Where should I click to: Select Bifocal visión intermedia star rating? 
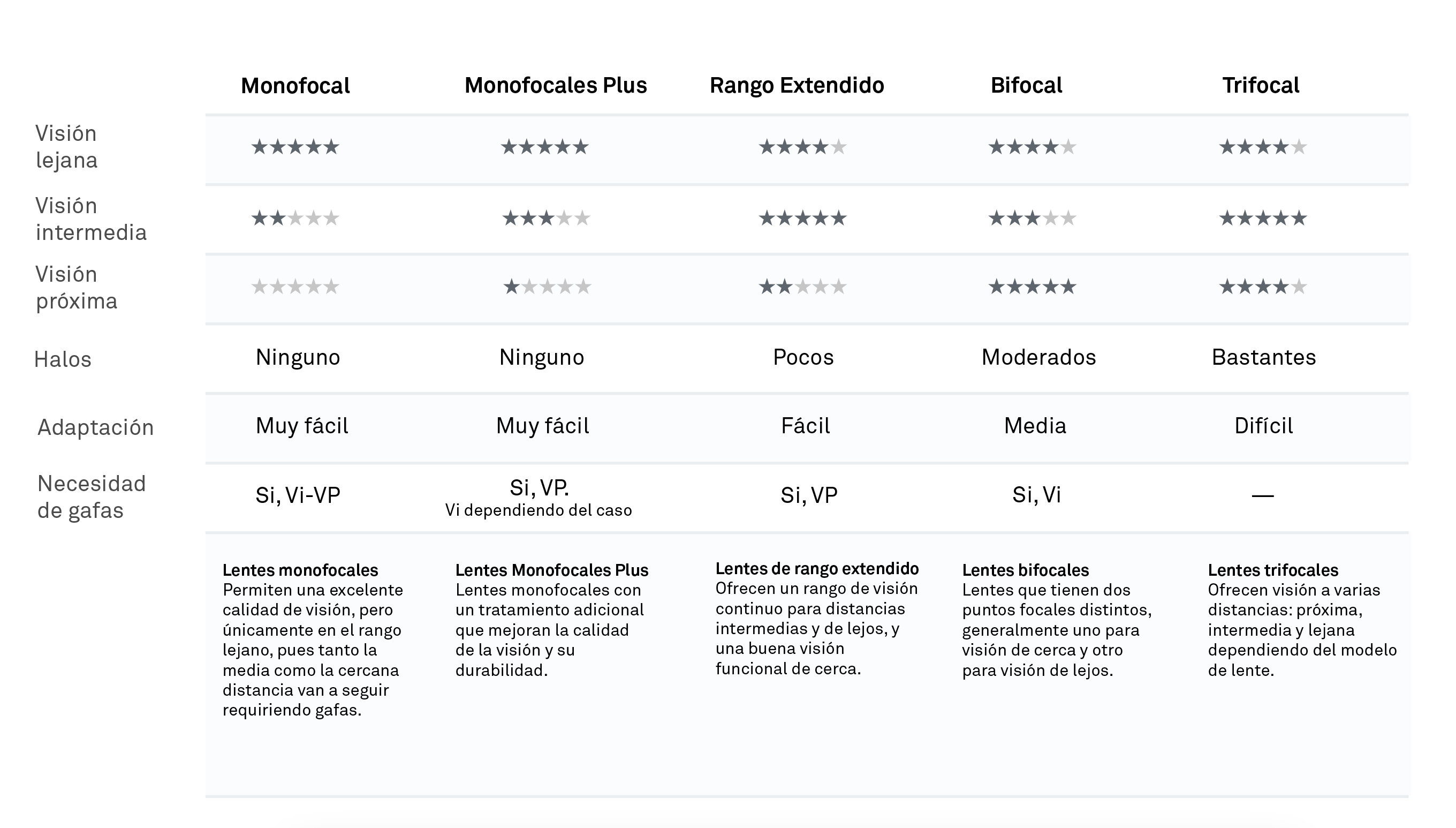(x=1032, y=218)
